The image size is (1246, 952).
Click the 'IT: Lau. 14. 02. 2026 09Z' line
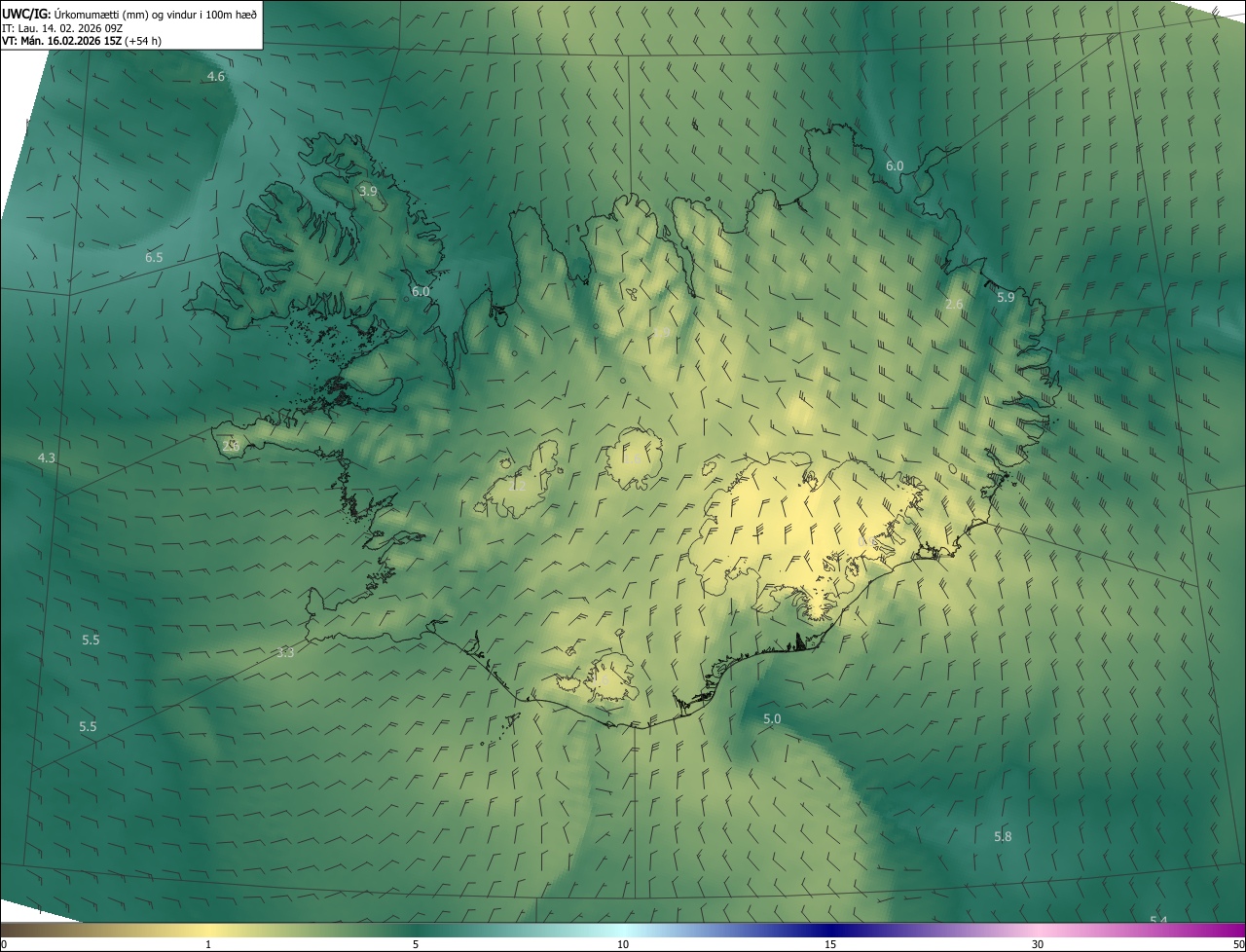62,27
